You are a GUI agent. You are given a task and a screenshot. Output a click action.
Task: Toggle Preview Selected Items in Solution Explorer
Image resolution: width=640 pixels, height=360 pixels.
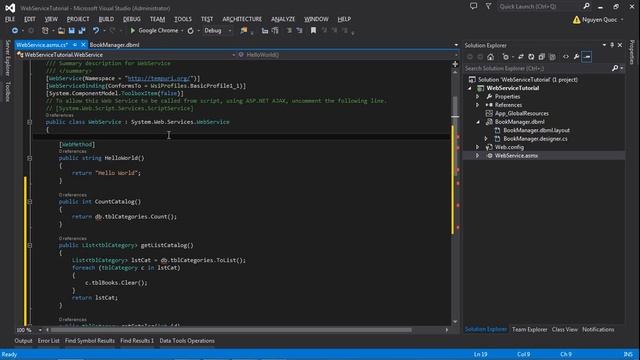[x=587, y=57]
